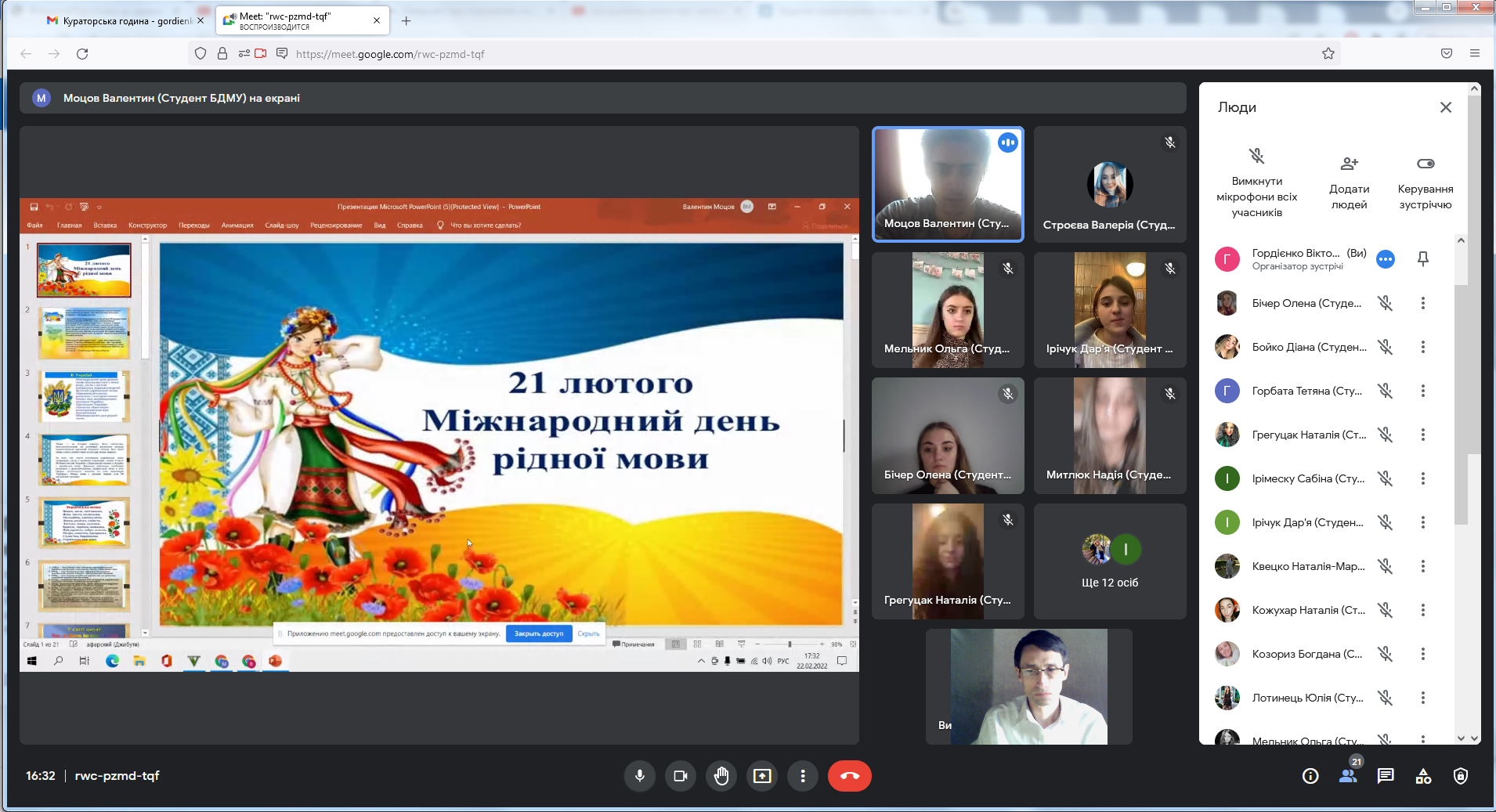
Task: Select Мельник Ольга video tile
Action: [x=948, y=310]
